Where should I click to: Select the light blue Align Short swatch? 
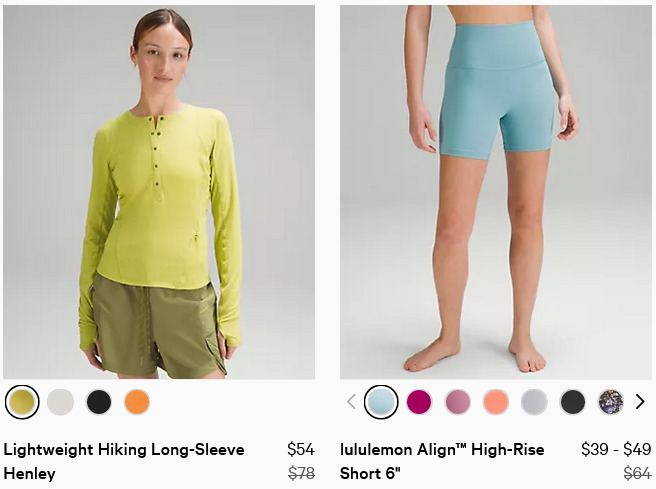[381, 402]
